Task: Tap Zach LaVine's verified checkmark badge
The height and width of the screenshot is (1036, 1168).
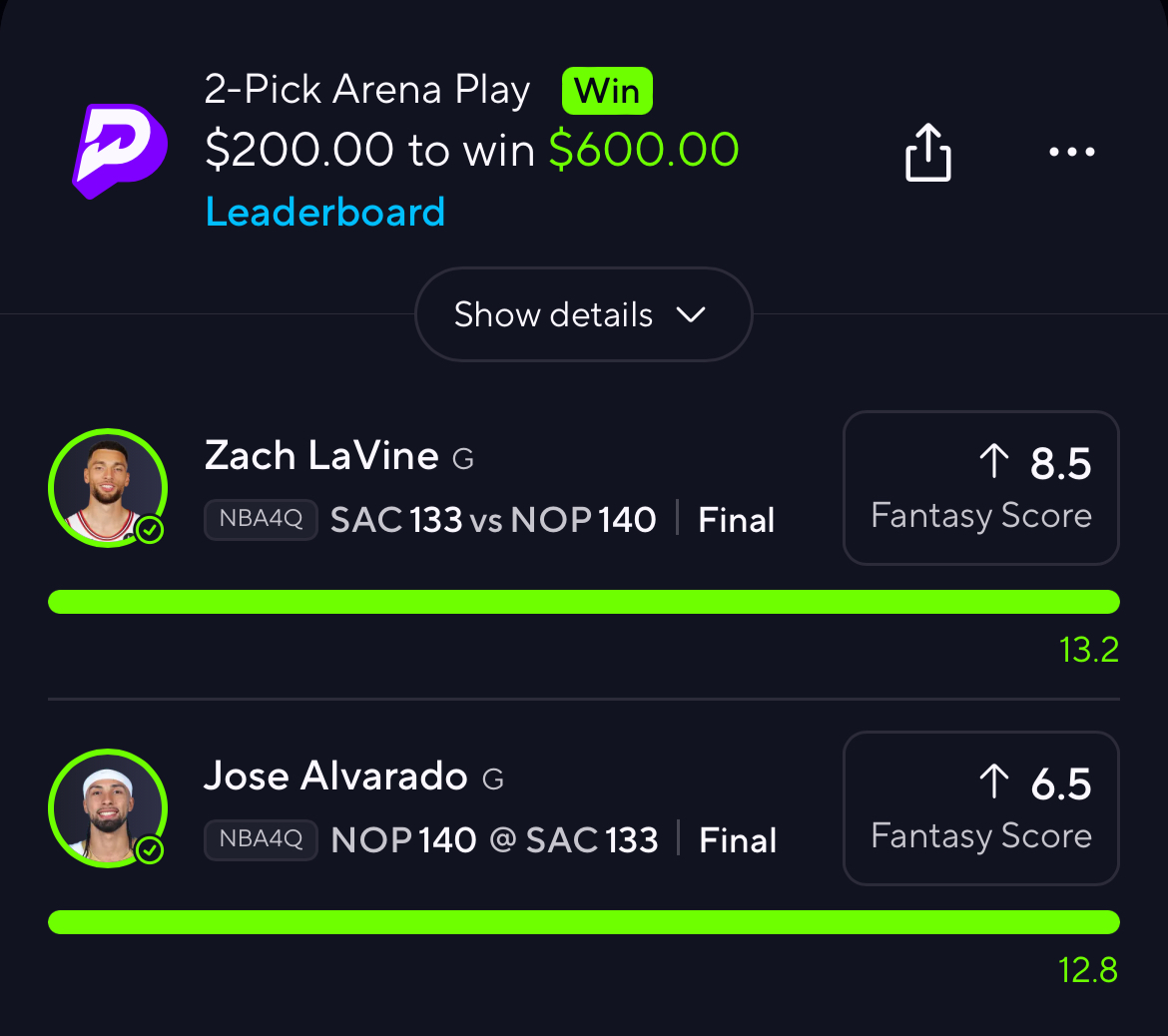Action: coord(150,530)
